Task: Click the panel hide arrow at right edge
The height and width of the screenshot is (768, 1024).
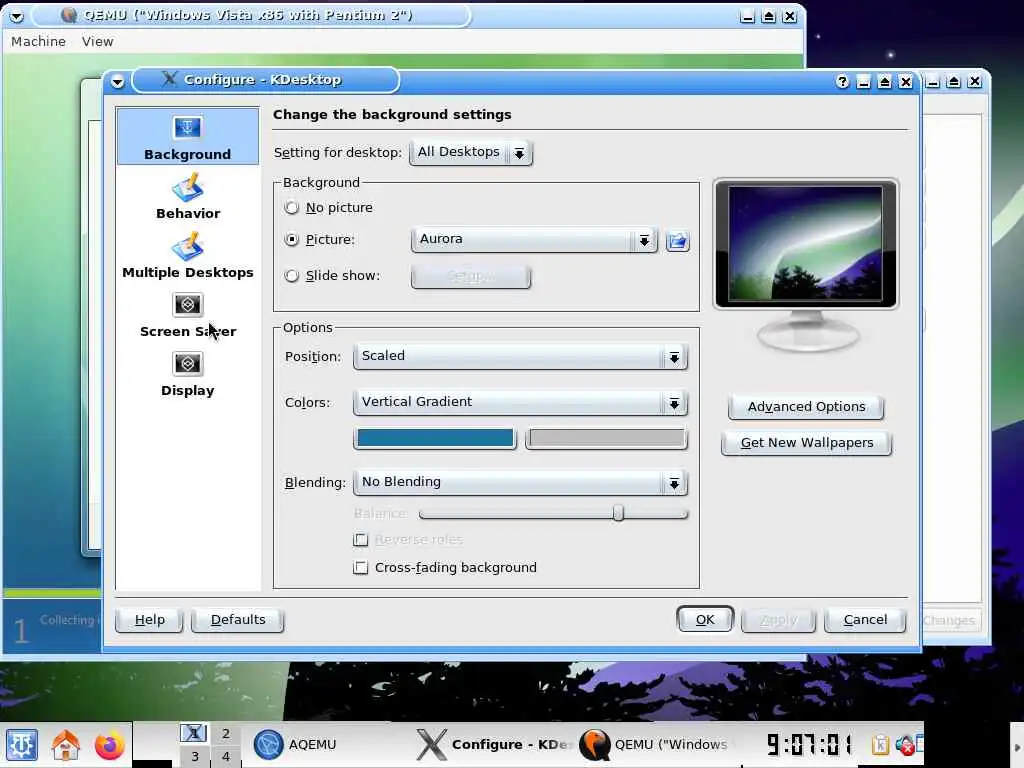Action: (x=1017, y=745)
